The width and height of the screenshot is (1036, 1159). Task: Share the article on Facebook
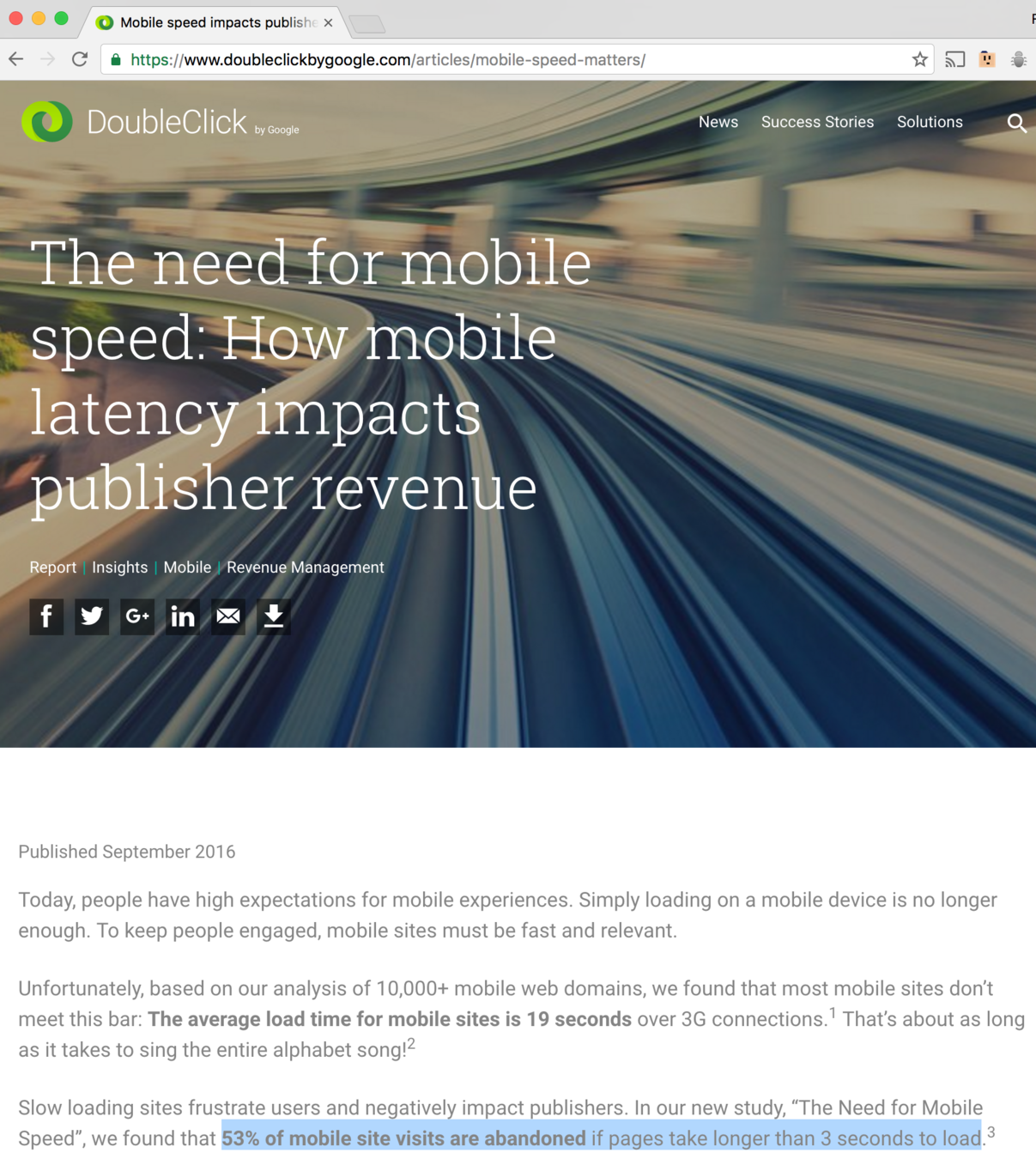pyautogui.click(x=46, y=616)
